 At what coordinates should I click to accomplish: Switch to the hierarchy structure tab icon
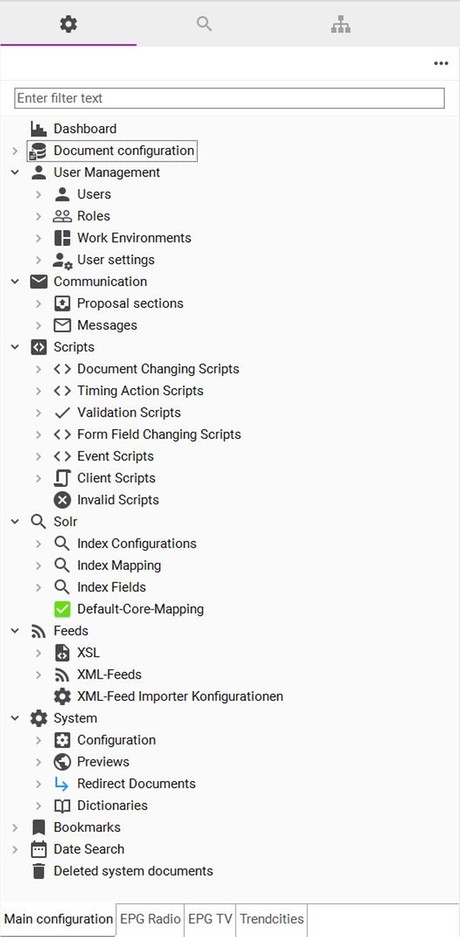coord(341,25)
